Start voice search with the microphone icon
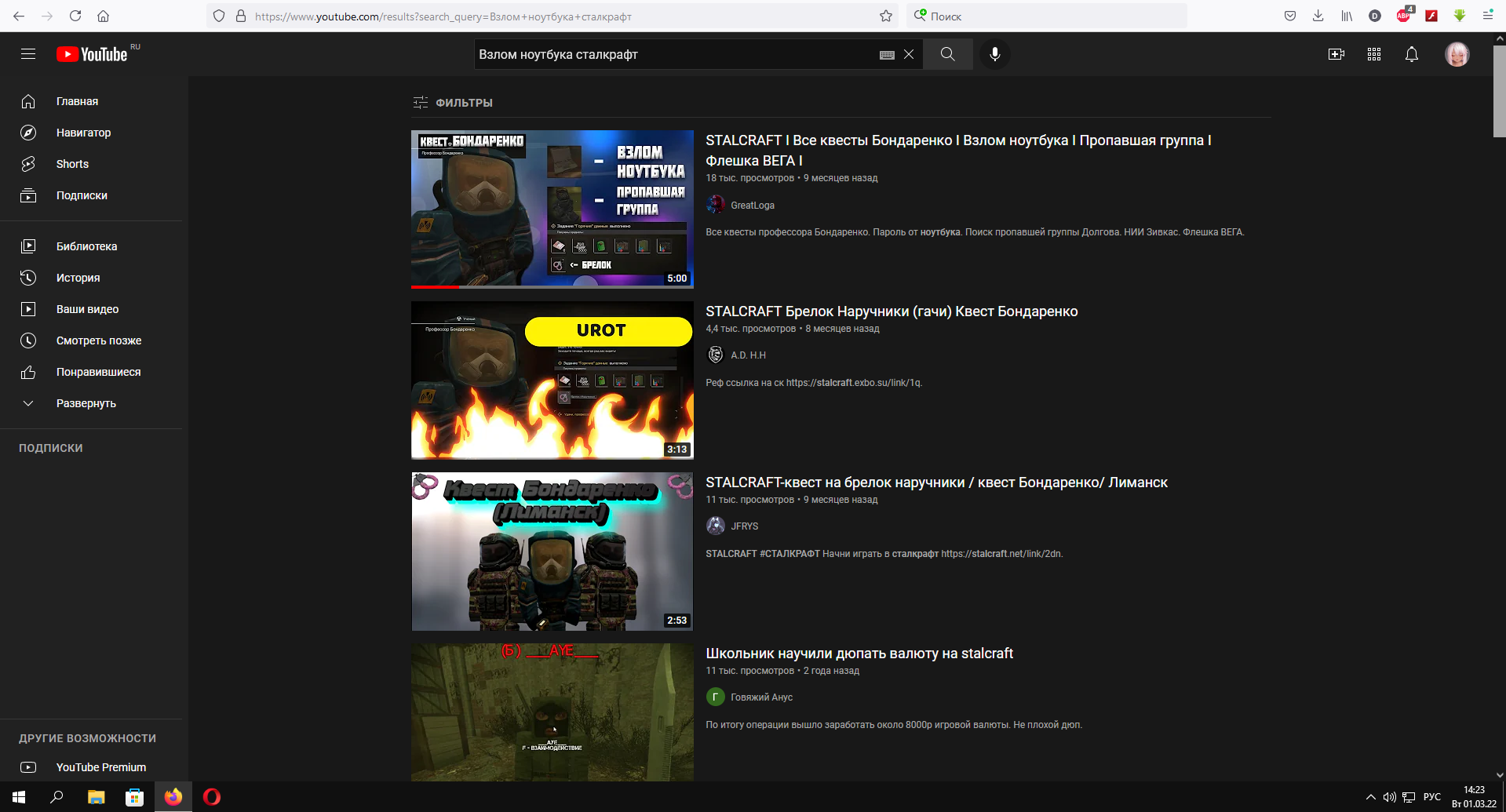Viewport: 1506px width, 812px height. (995, 54)
